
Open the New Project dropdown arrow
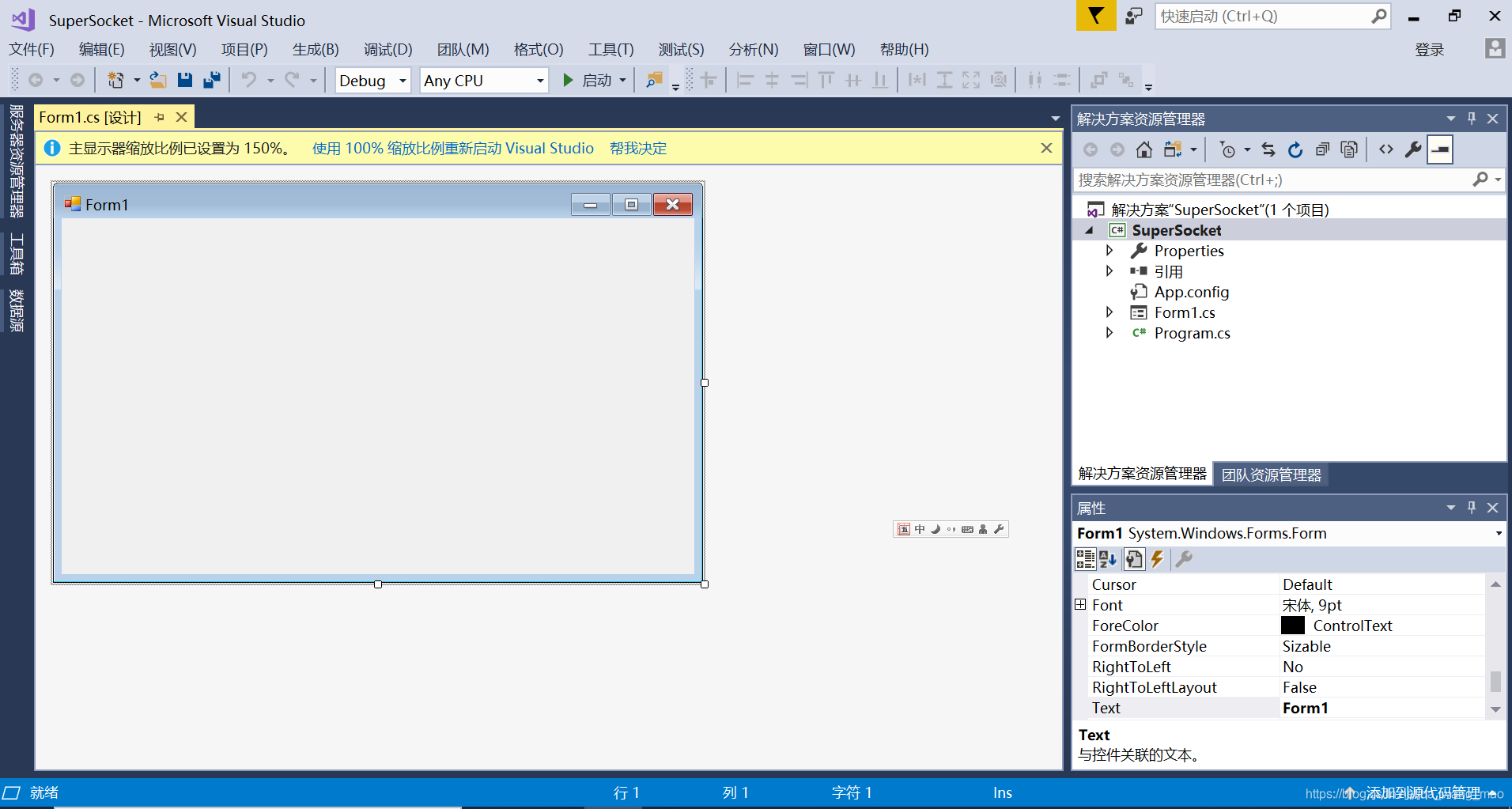136,80
